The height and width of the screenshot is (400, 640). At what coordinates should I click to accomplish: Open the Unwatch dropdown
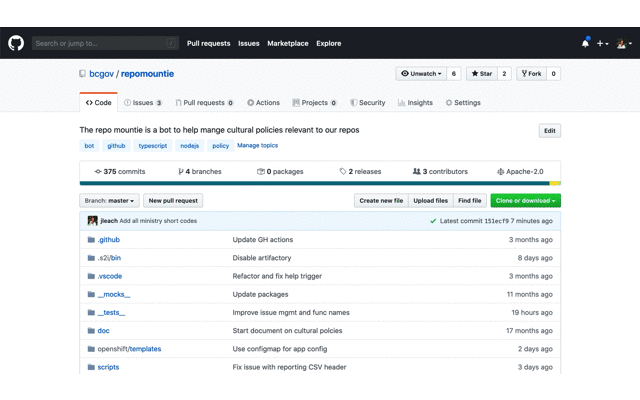pyautogui.click(x=421, y=73)
